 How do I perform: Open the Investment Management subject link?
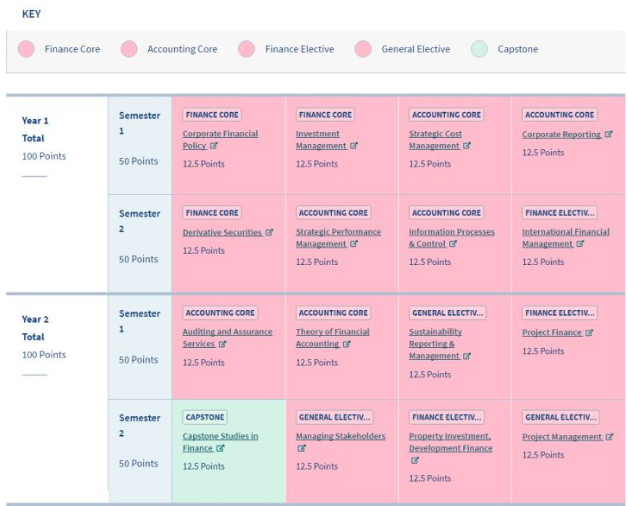(321, 140)
